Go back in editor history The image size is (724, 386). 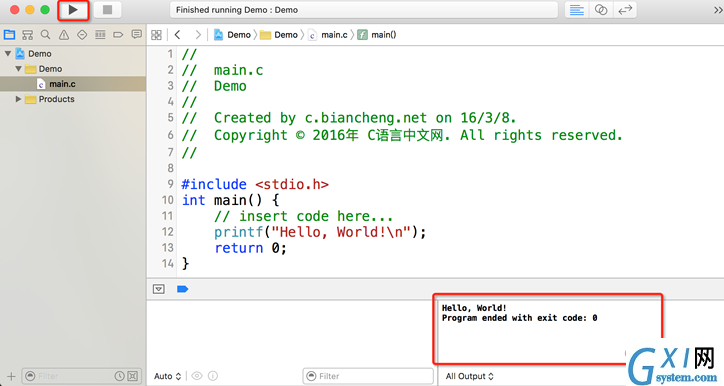177,35
